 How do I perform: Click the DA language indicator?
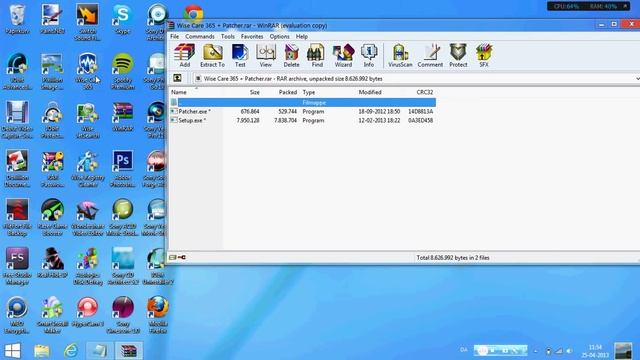pyautogui.click(x=464, y=350)
